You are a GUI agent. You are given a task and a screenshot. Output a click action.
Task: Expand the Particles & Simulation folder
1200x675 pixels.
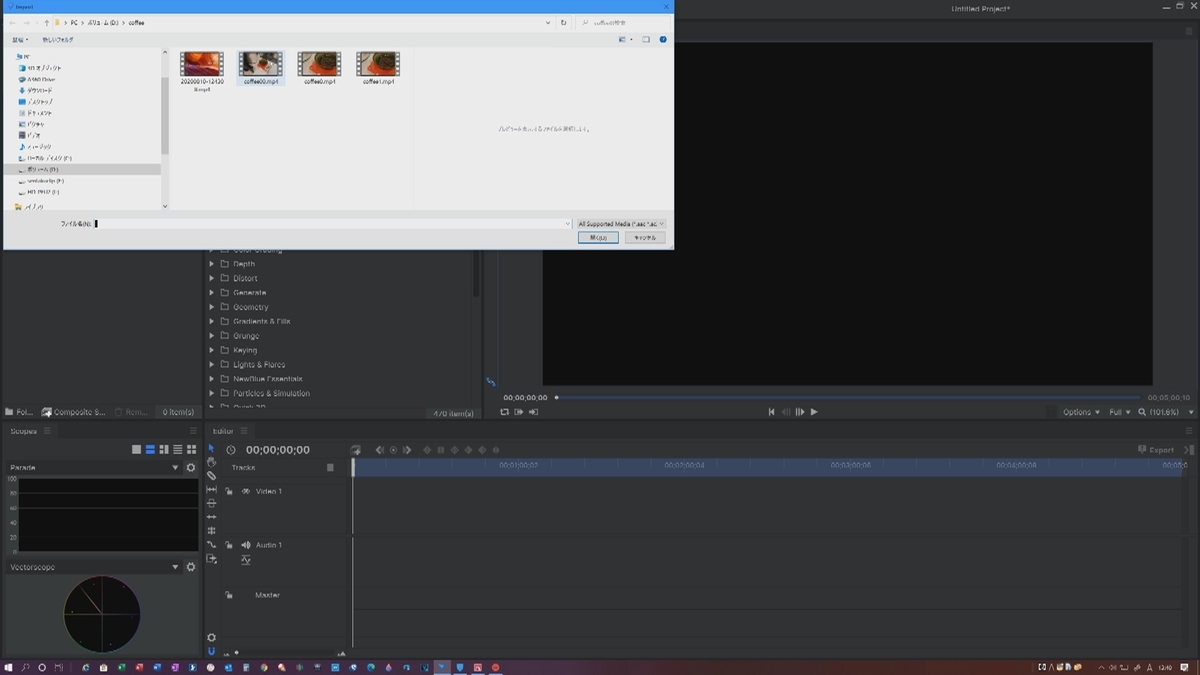211,393
